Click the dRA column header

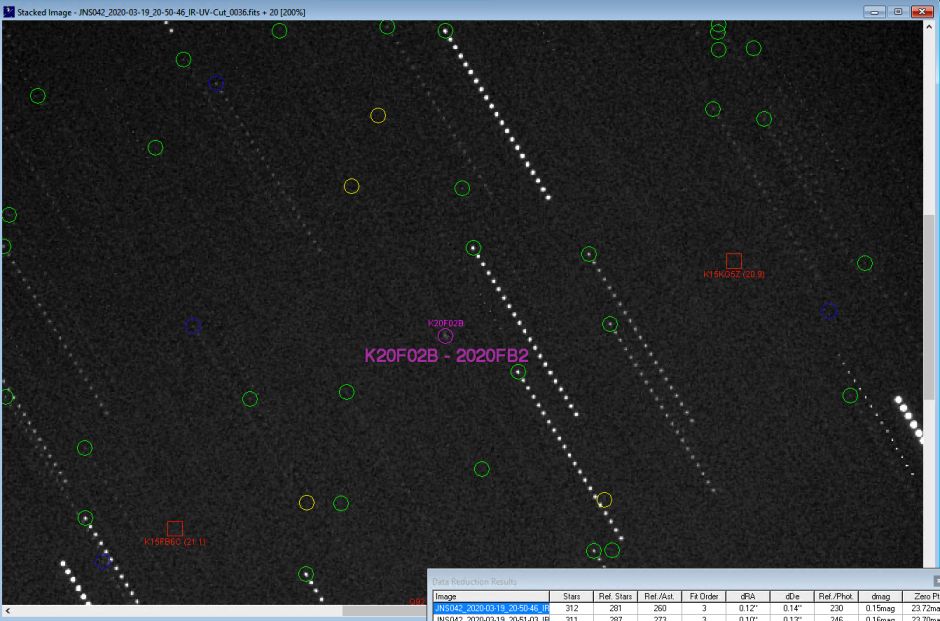(747, 595)
